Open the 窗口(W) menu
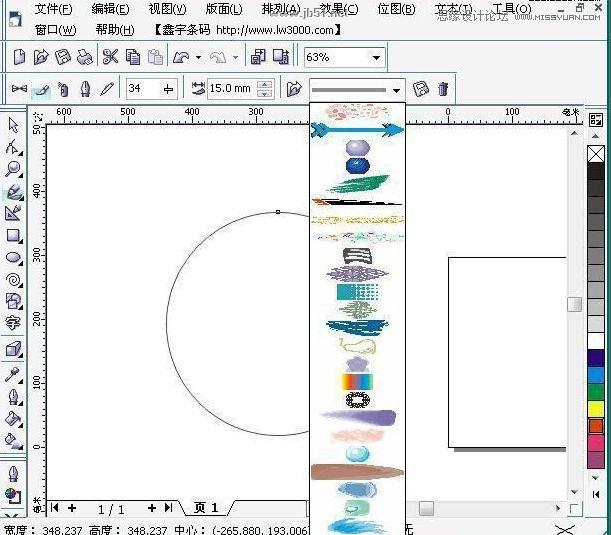 point(56,30)
